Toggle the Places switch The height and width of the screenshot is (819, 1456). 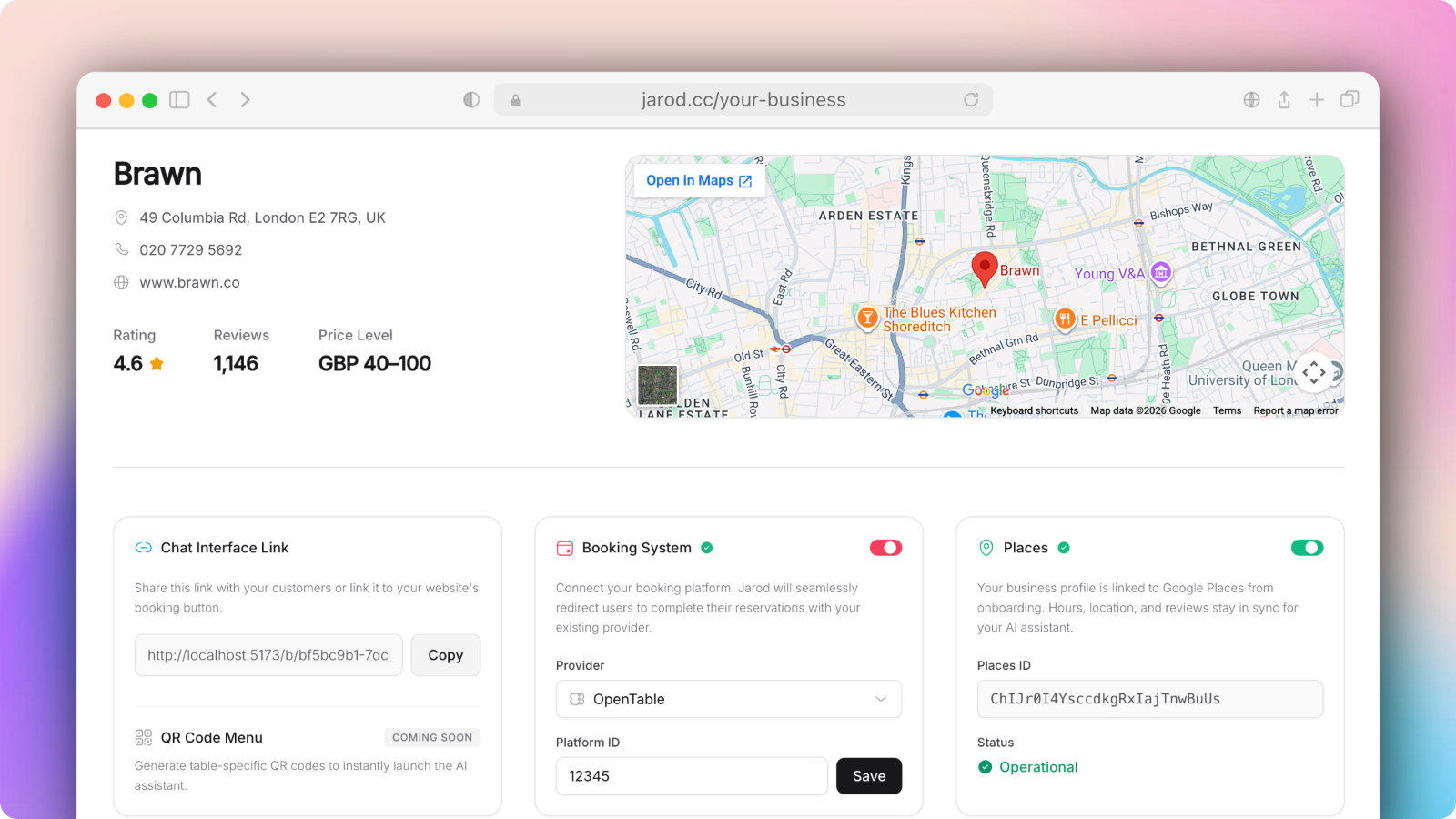click(x=1307, y=548)
